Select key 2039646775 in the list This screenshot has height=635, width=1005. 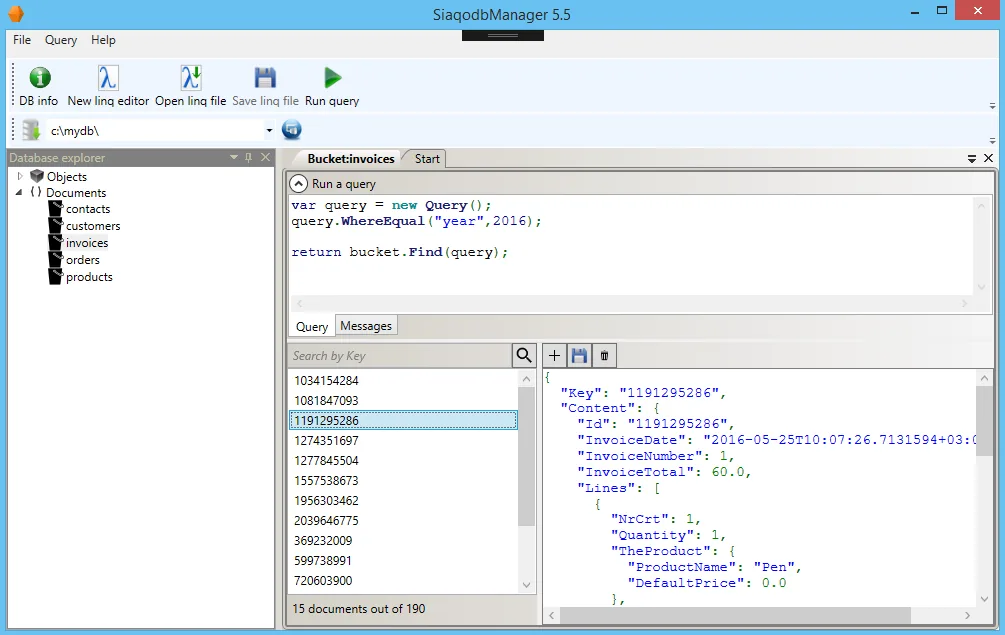coord(403,520)
